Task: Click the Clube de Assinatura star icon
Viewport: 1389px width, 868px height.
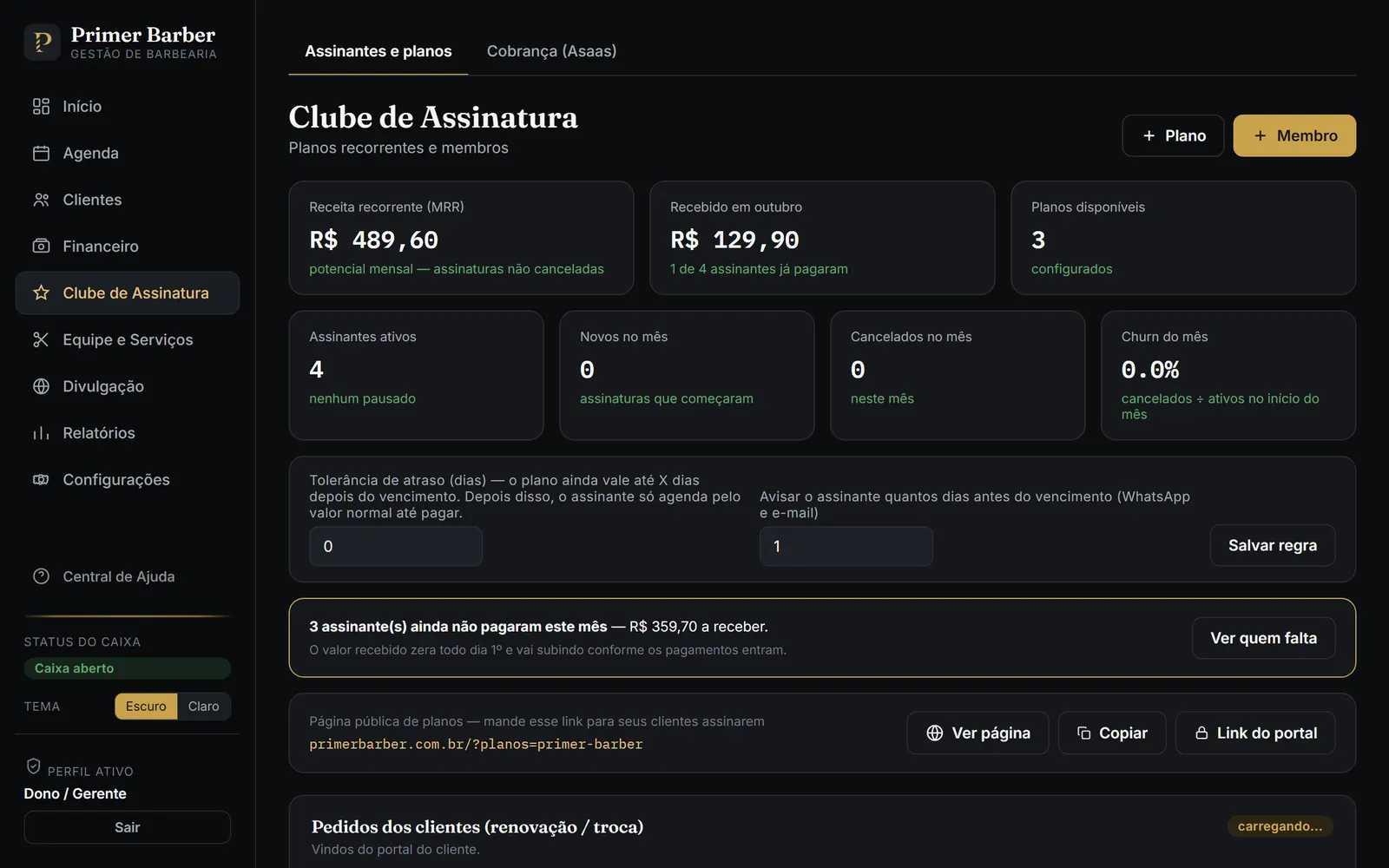Action: [41, 293]
